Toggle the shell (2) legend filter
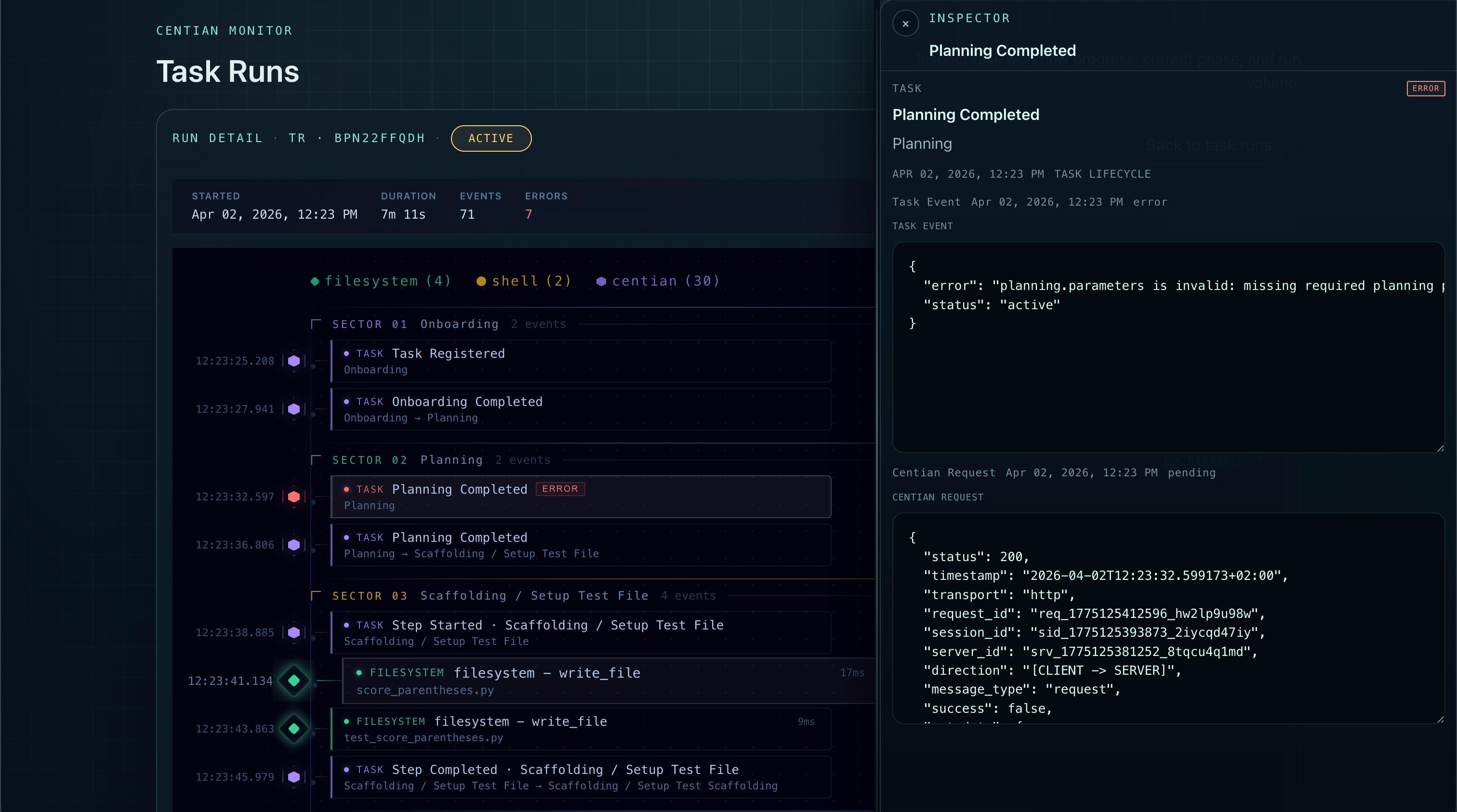1457x812 pixels. click(524, 281)
